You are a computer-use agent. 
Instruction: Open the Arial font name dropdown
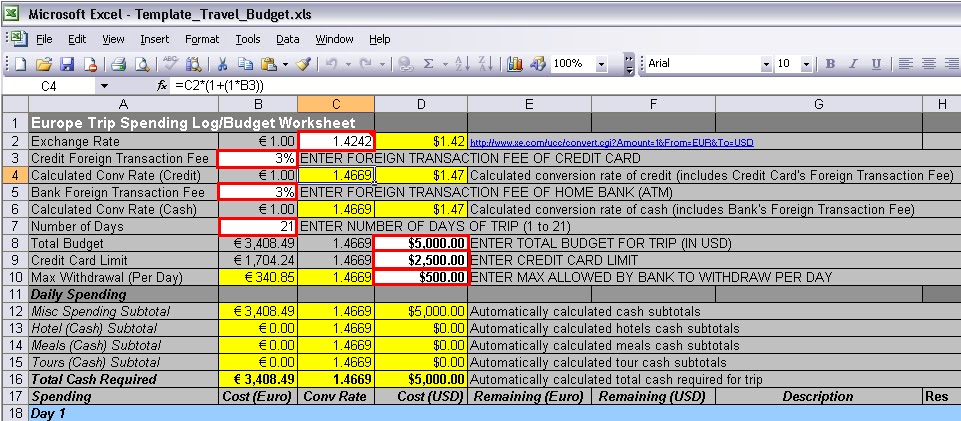tap(766, 64)
